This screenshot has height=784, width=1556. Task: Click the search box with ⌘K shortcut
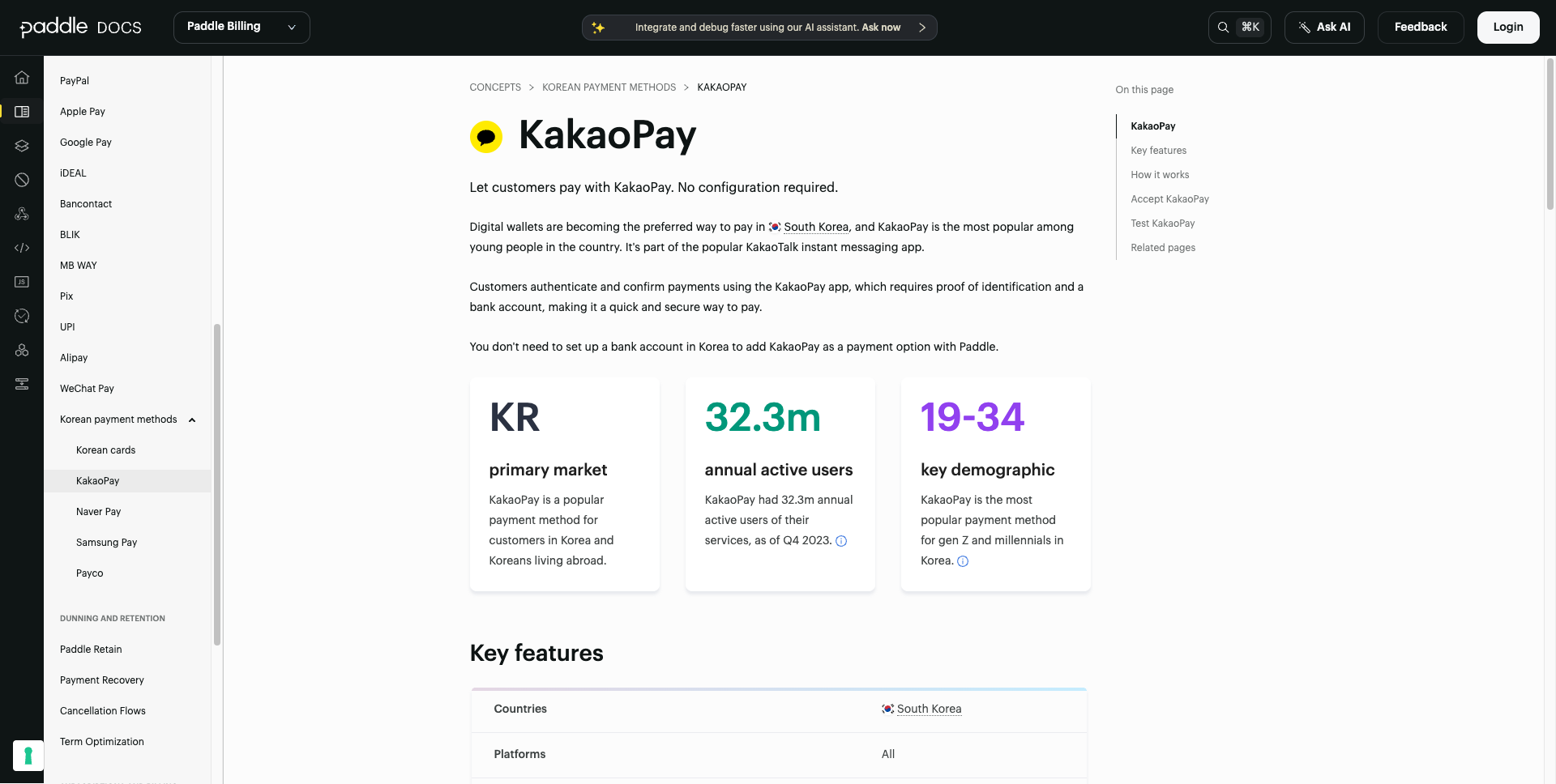point(1239,27)
